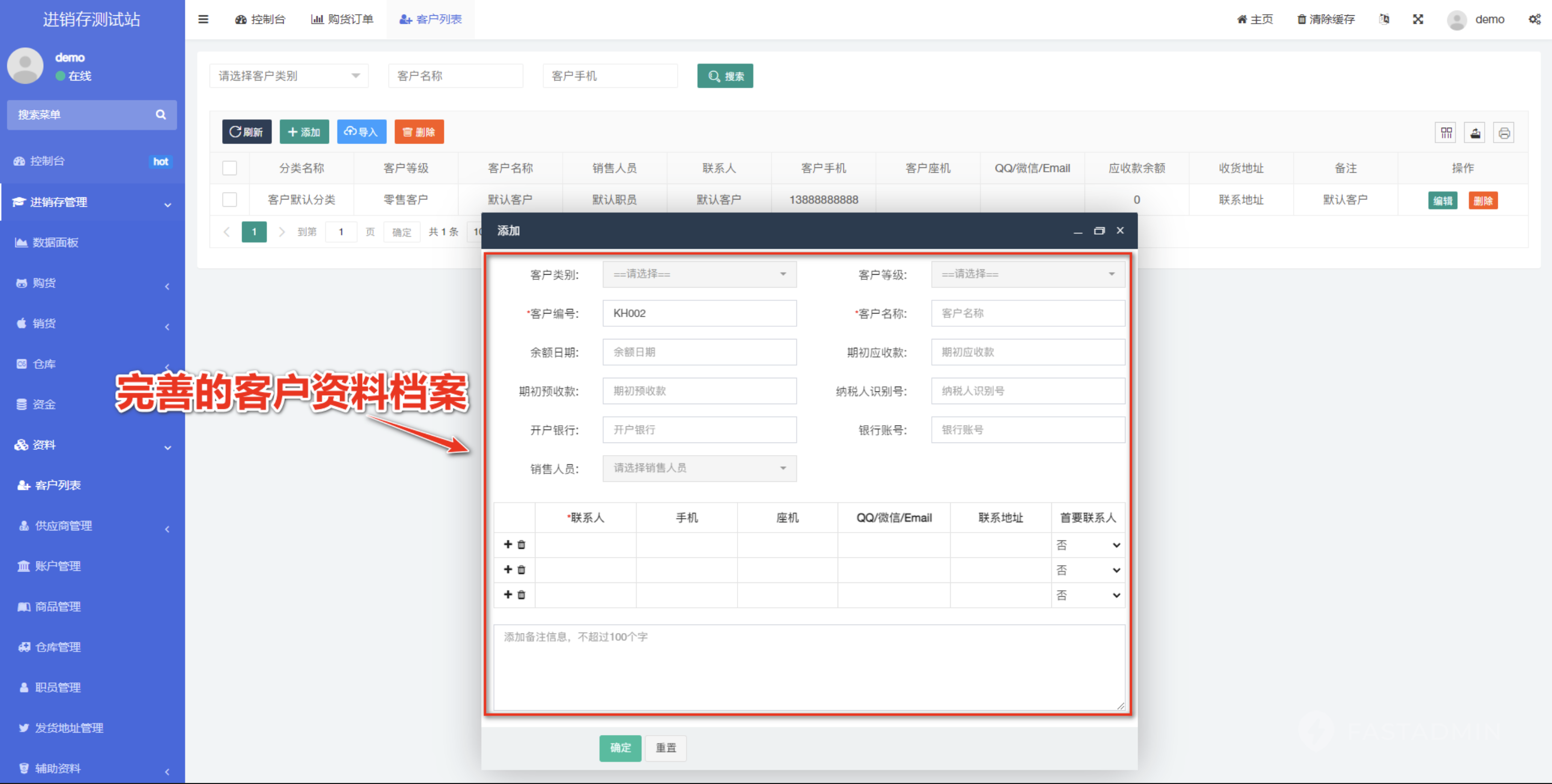This screenshot has width=1552, height=784.
Task: Click the trash icon in second contact row
Action: click(x=522, y=570)
